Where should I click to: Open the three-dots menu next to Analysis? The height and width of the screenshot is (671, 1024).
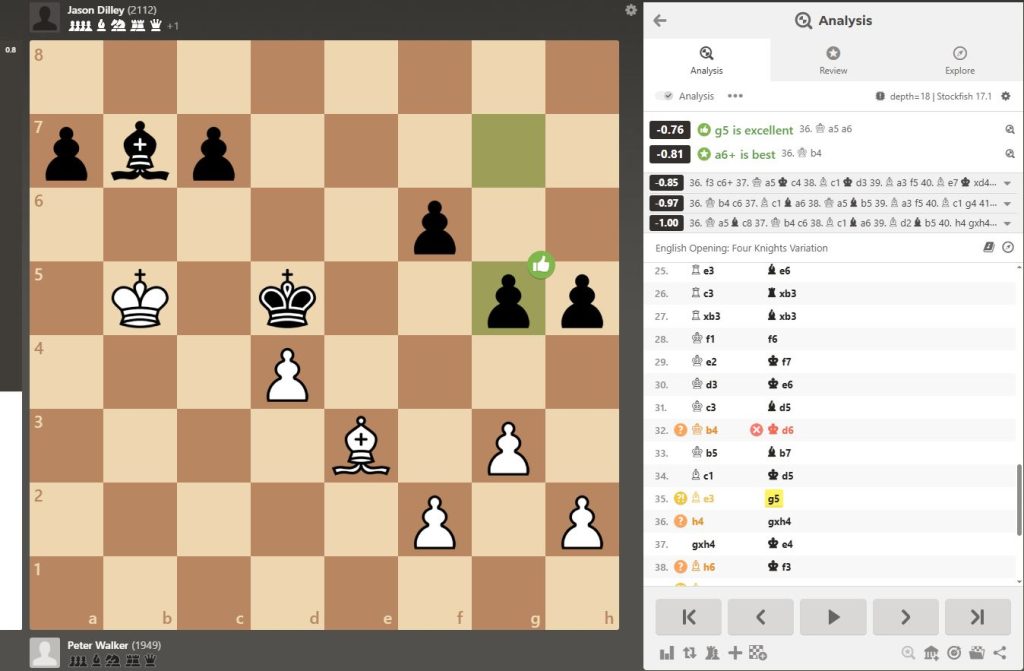pyautogui.click(x=735, y=96)
